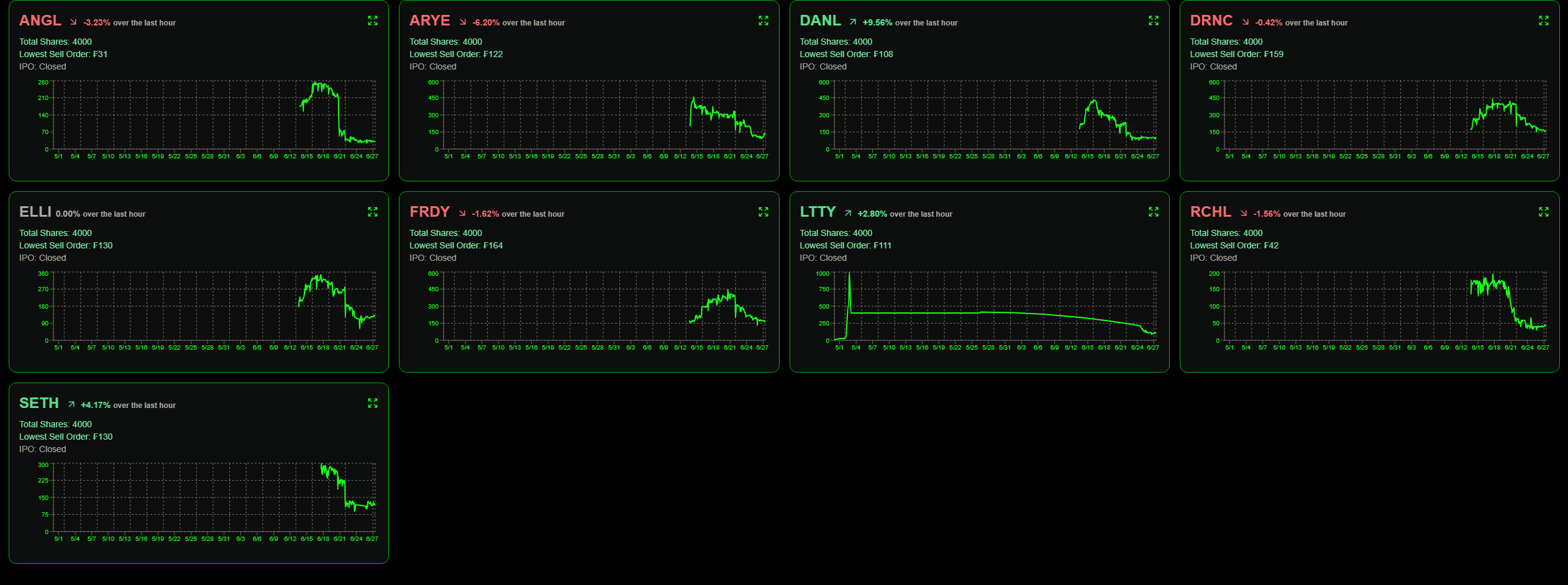This screenshot has width=1568, height=585.
Task: Expand the DANL chart to fullscreen
Action: [1154, 20]
